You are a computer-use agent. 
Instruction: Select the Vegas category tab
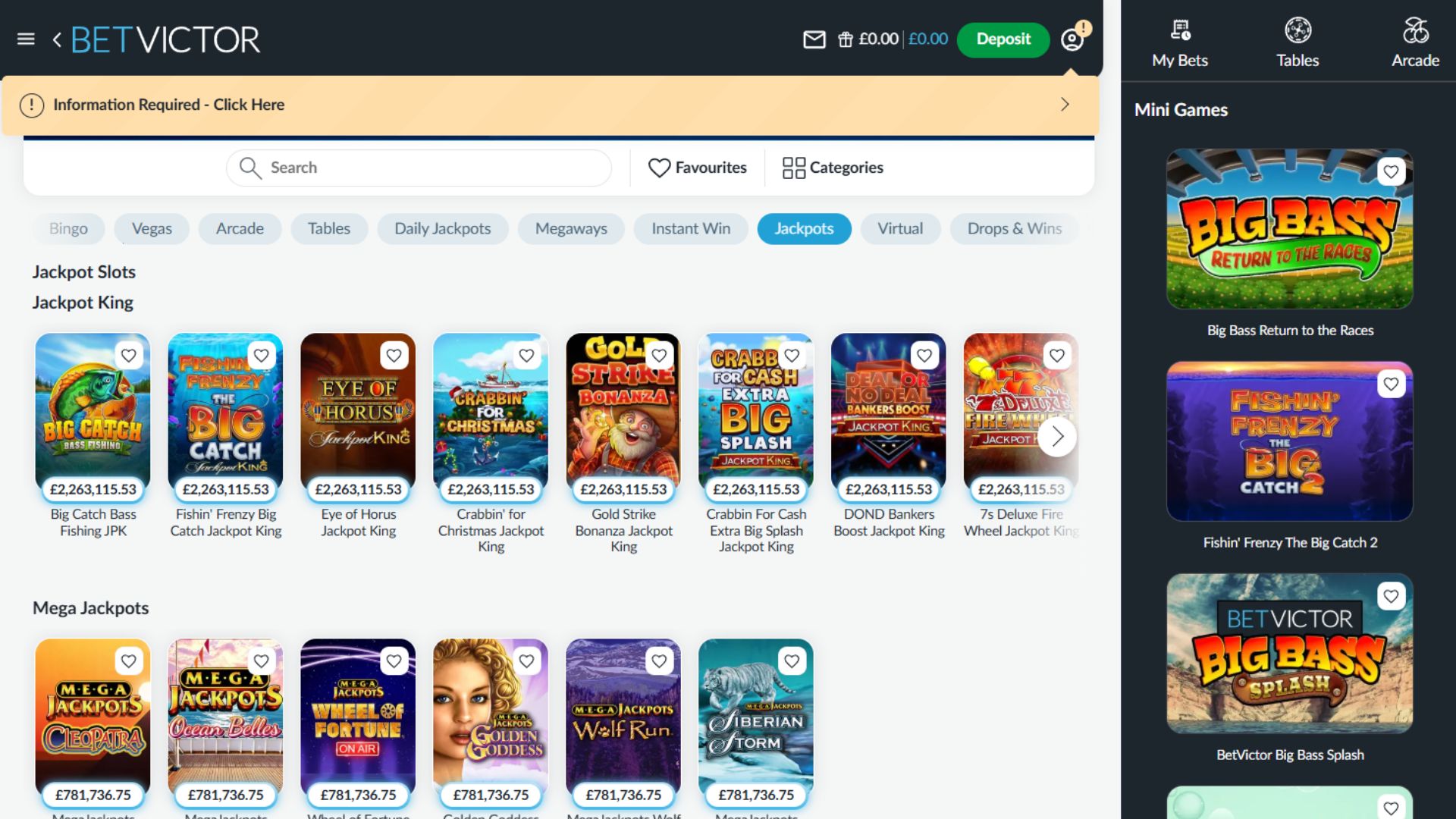tap(152, 228)
